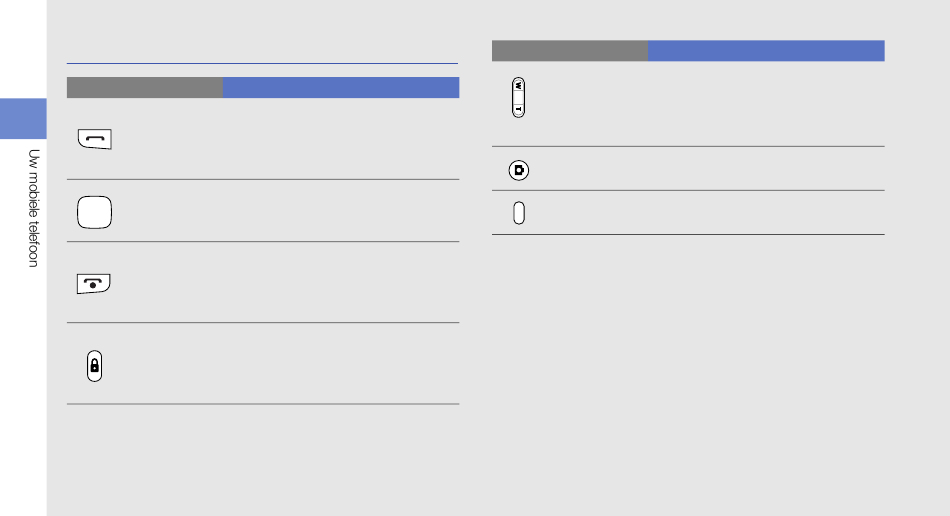Select the blue header cell of left table
Image resolution: width=950 pixels, height=516 pixels.
tap(341, 87)
